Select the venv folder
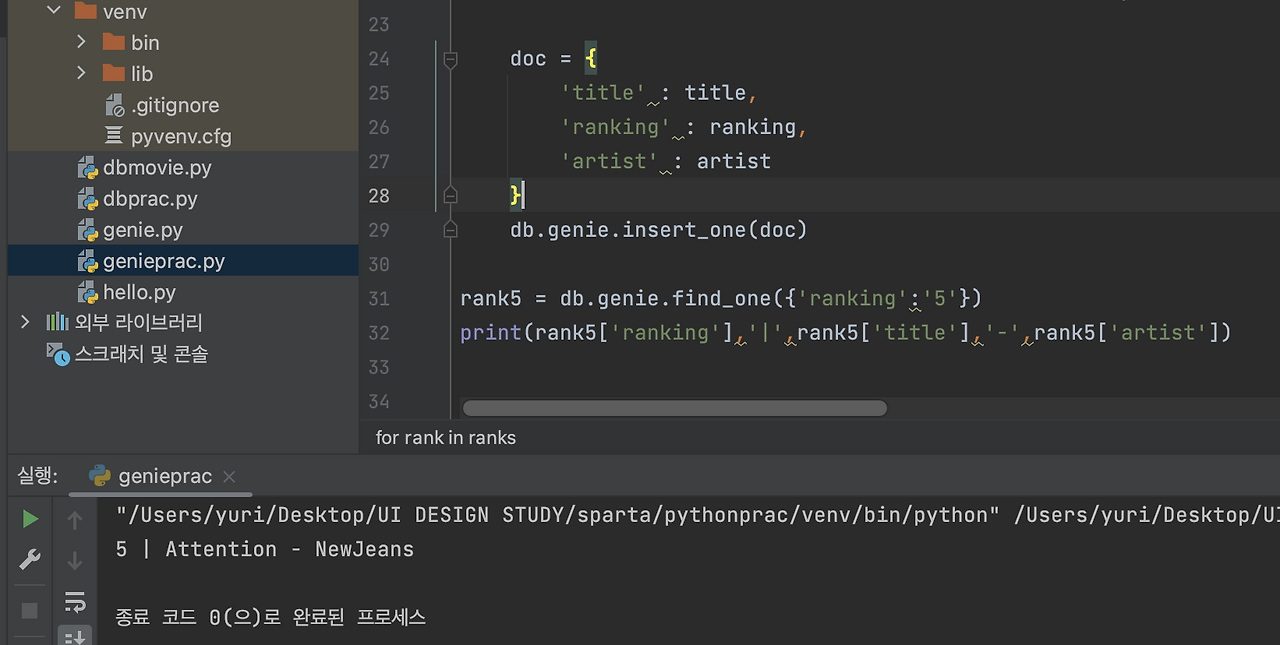This screenshot has height=645, width=1280. (126, 11)
